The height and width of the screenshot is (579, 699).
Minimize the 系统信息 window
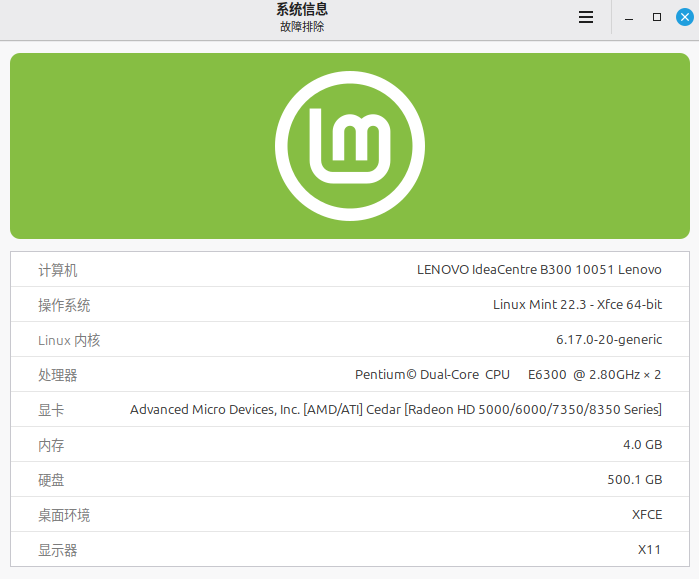point(629,18)
